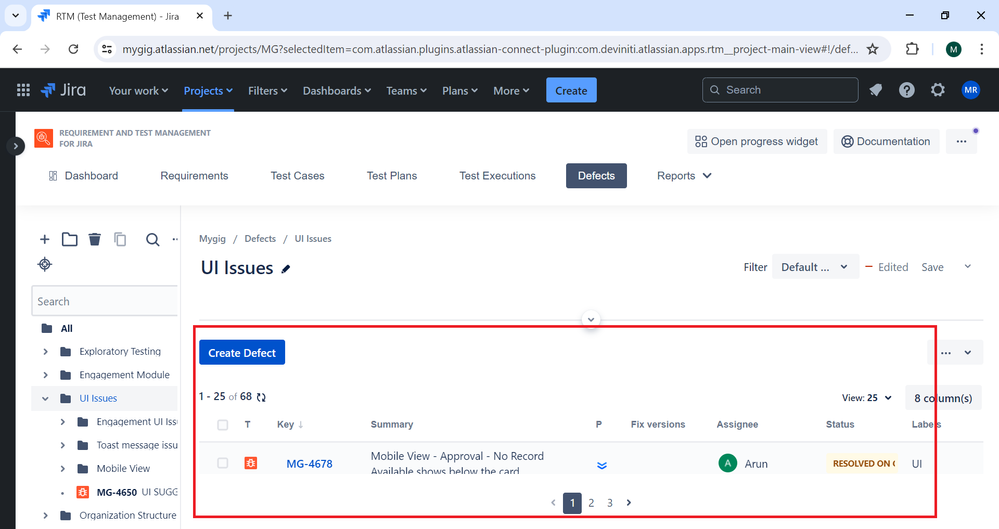Screen dimensions: 999x529
Task: Select all defects header checkbox
Action: click(222, 424)
